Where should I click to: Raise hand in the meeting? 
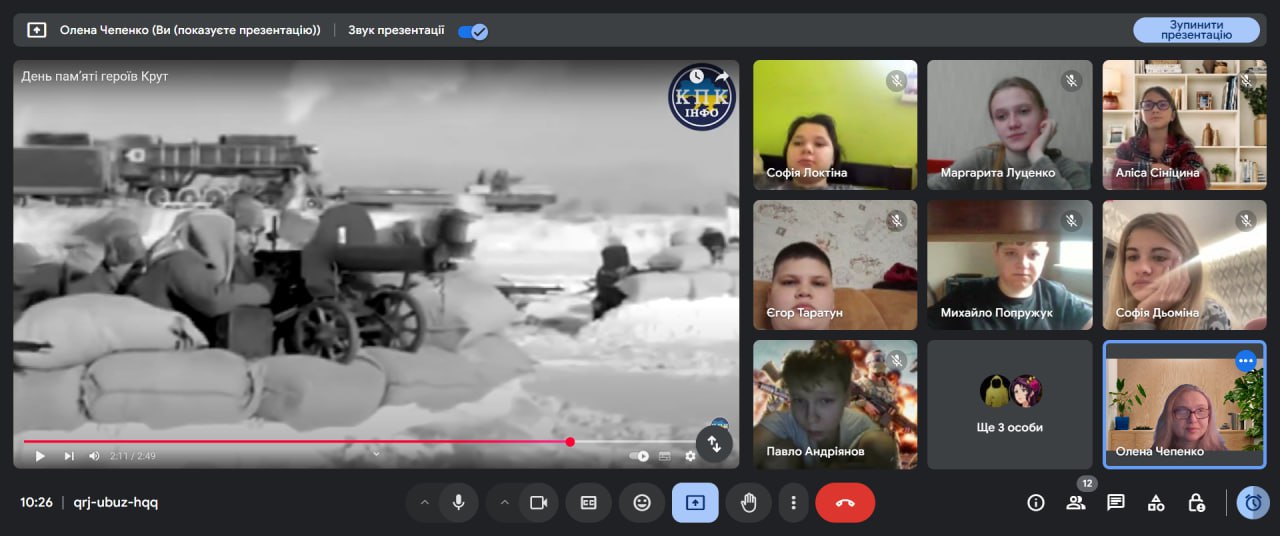click(x=748, y=503)
